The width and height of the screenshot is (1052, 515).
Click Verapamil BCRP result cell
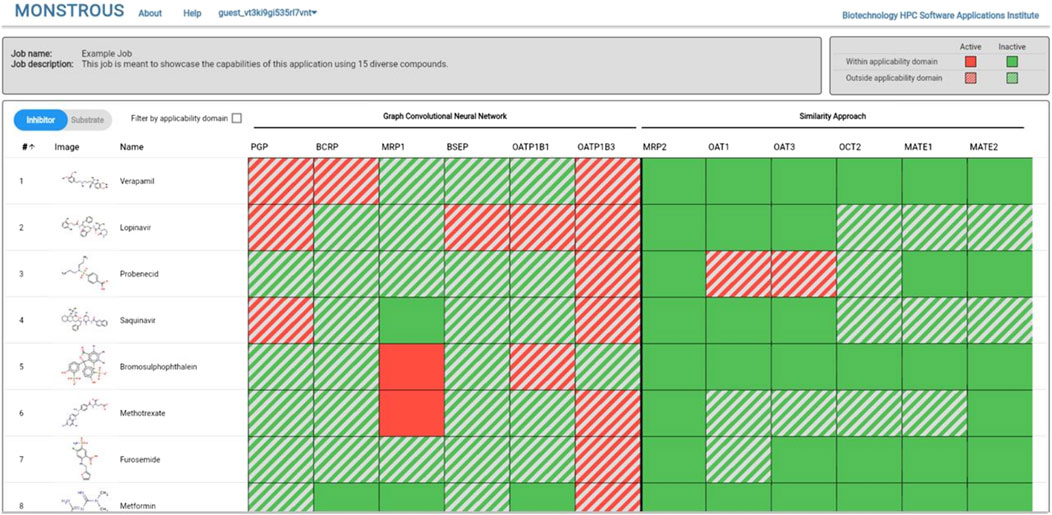coord(346,181)
